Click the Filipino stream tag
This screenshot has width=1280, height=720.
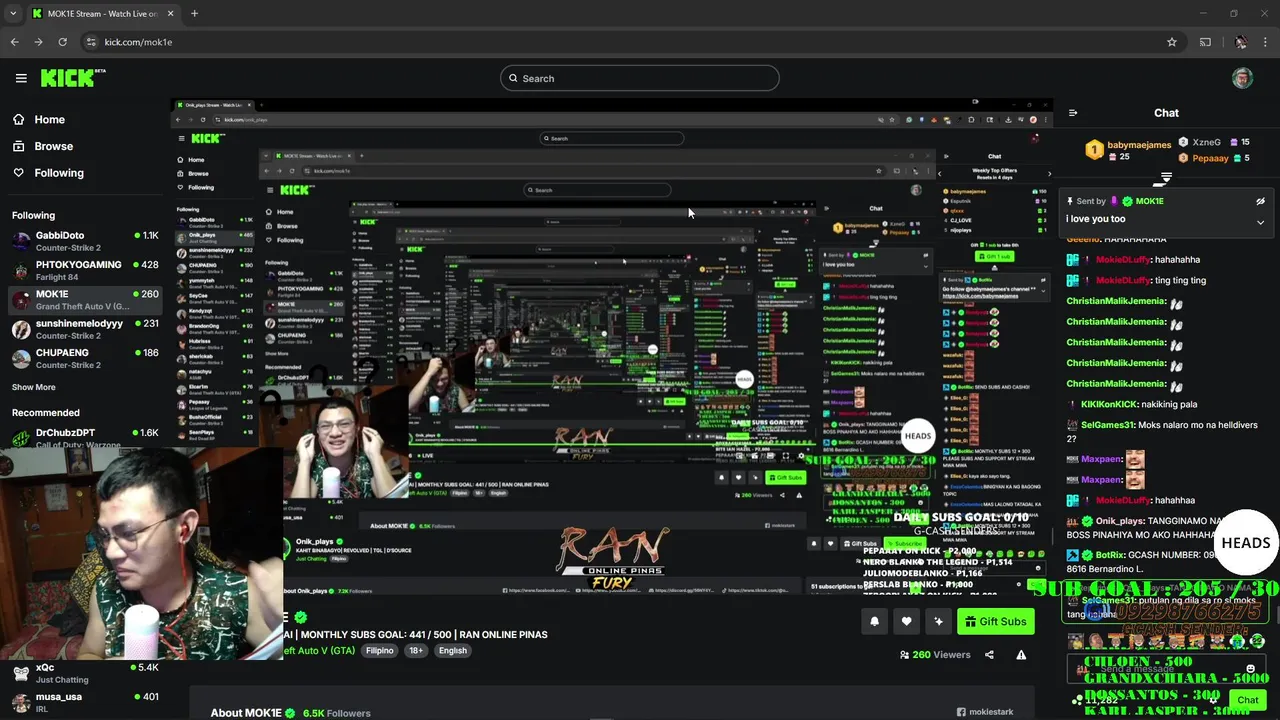(380, 650)
